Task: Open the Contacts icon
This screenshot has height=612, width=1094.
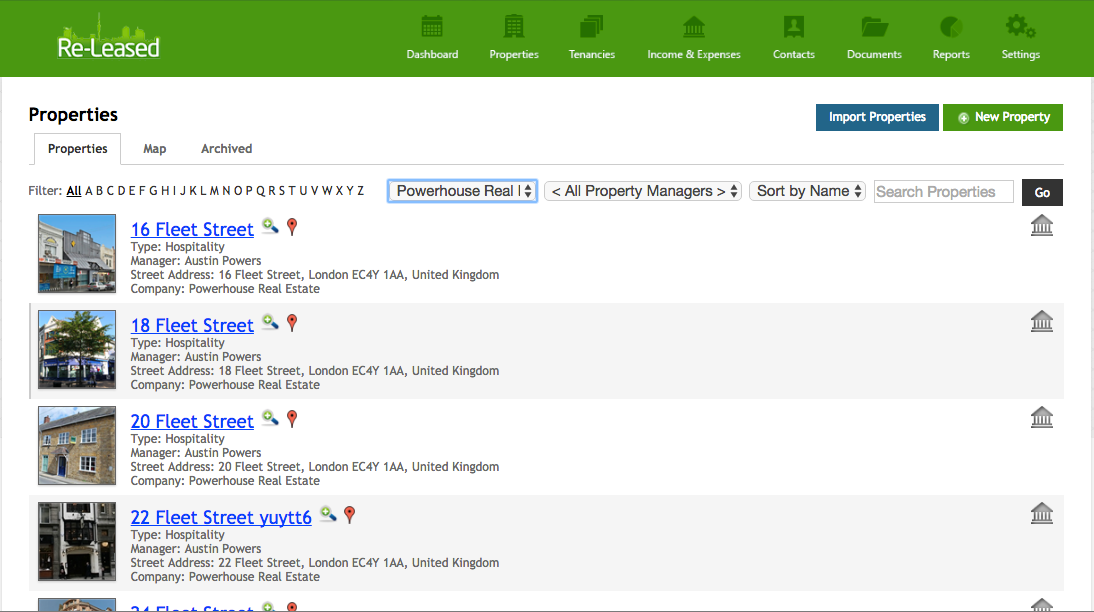Action: [793, 27]
